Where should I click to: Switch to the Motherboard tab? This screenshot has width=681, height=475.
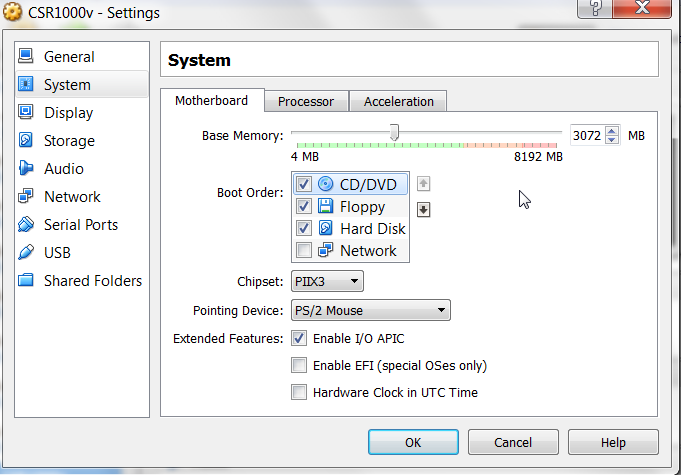[x=212, y=101]
